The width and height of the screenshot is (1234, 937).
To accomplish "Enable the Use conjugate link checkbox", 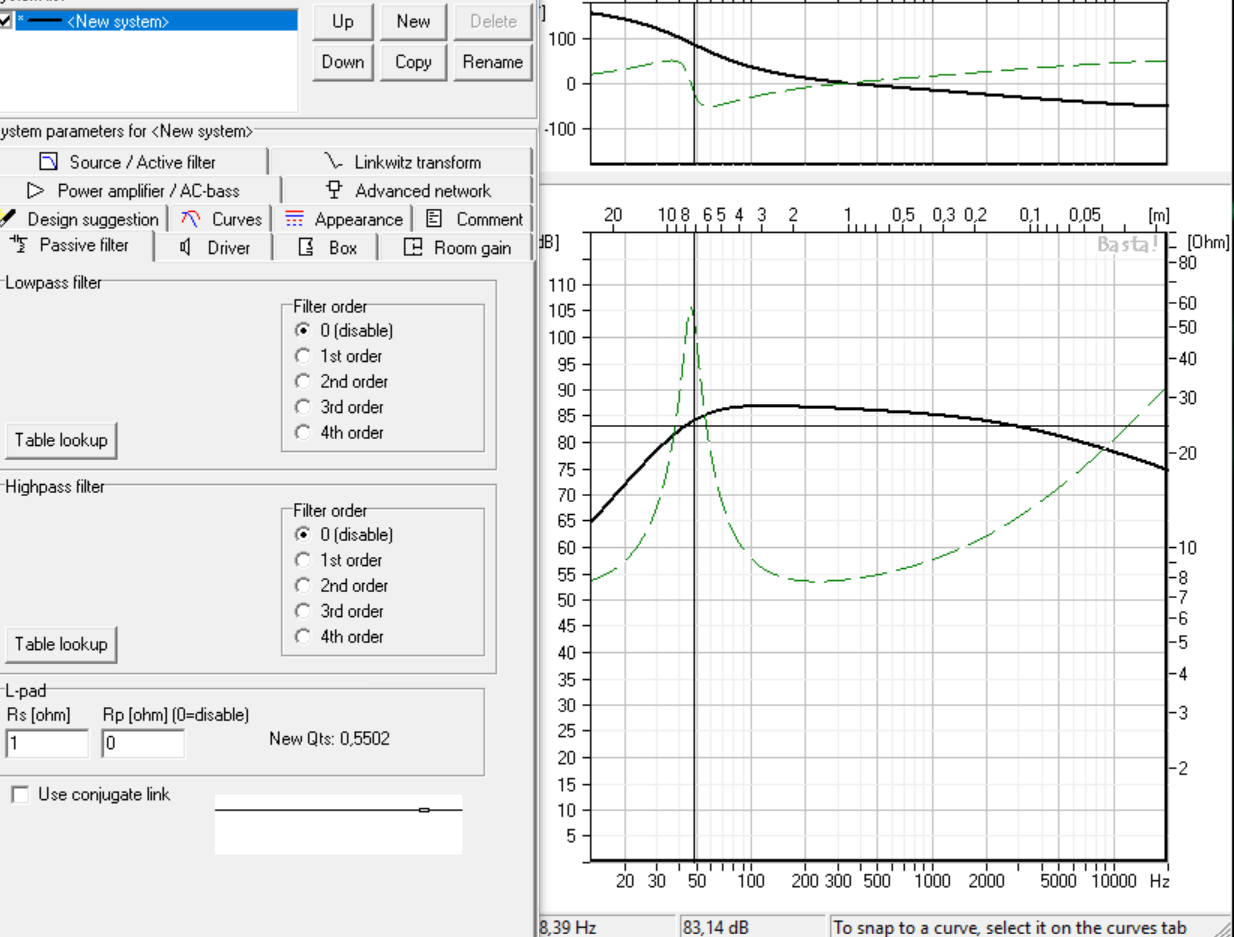I will coord(20,794).
